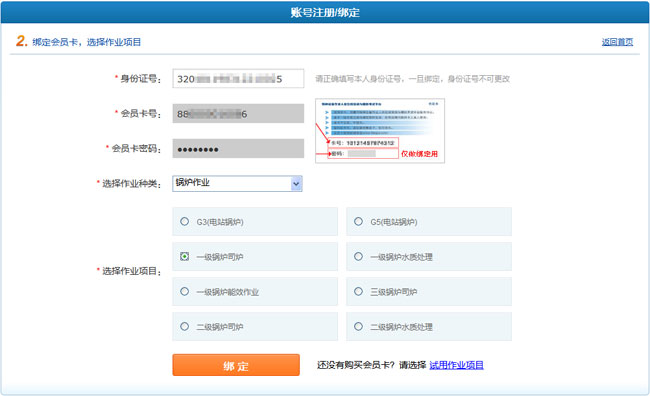The width and height of the screenshot is (650, 396).
Task: Open the 试用作业项目 link
Action: [x=456, y=365]
